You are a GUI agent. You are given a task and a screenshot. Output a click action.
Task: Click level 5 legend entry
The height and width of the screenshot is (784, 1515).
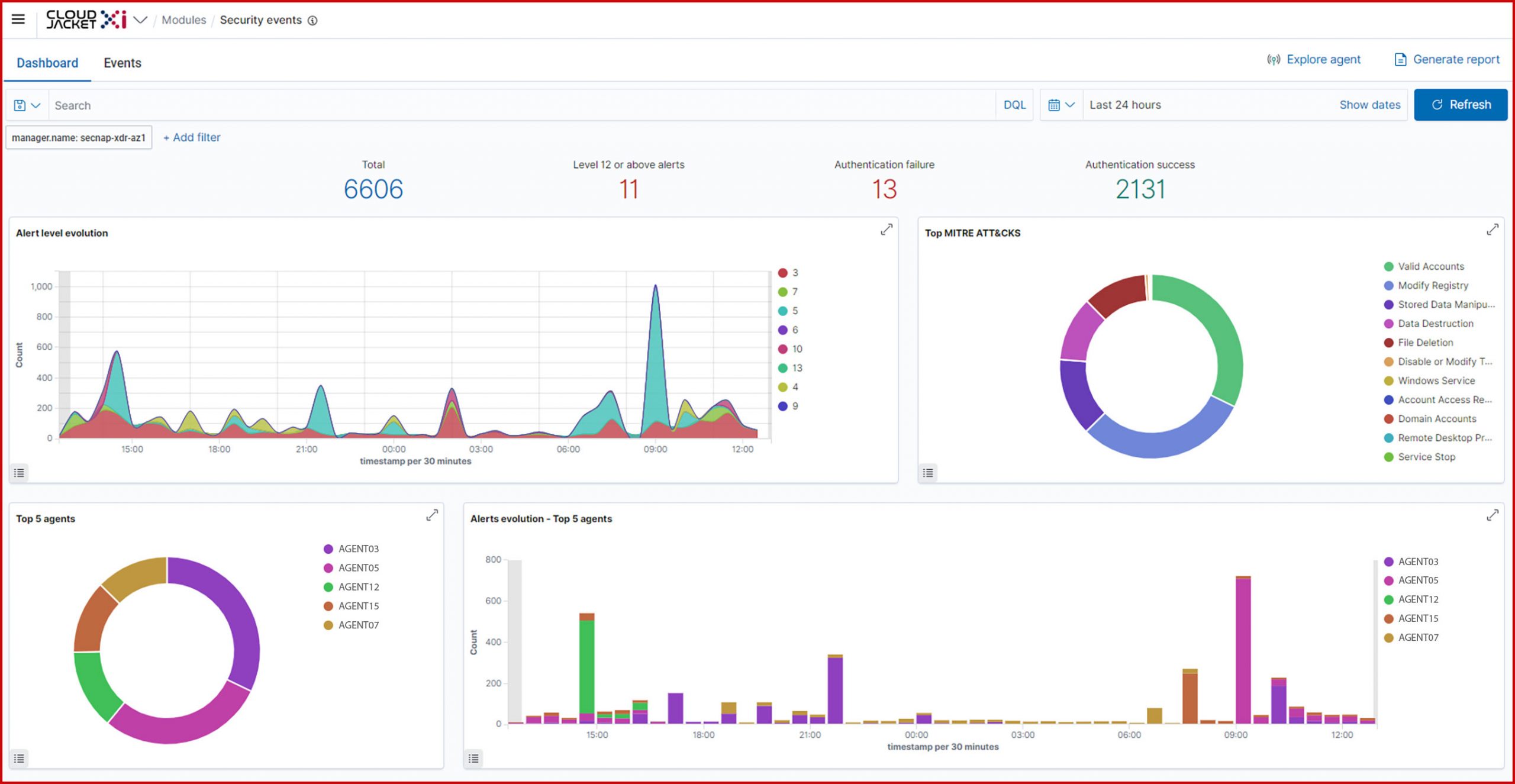(x=788, y=311)
